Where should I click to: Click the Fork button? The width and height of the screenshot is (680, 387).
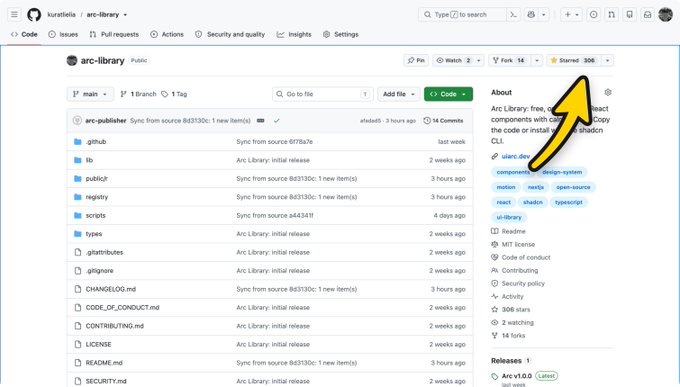tap(509, 60)
